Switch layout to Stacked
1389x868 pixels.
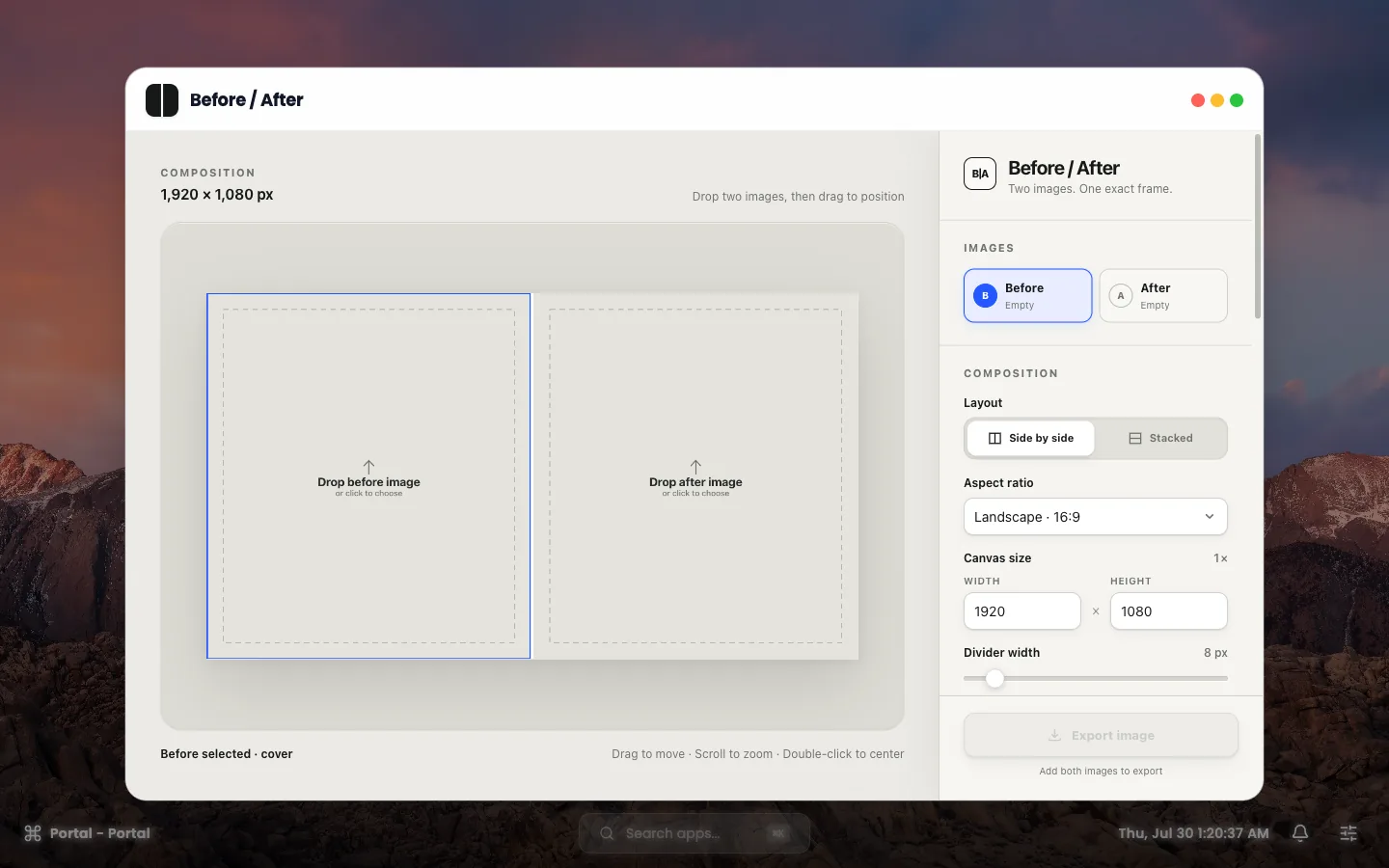coord(1160,438)
